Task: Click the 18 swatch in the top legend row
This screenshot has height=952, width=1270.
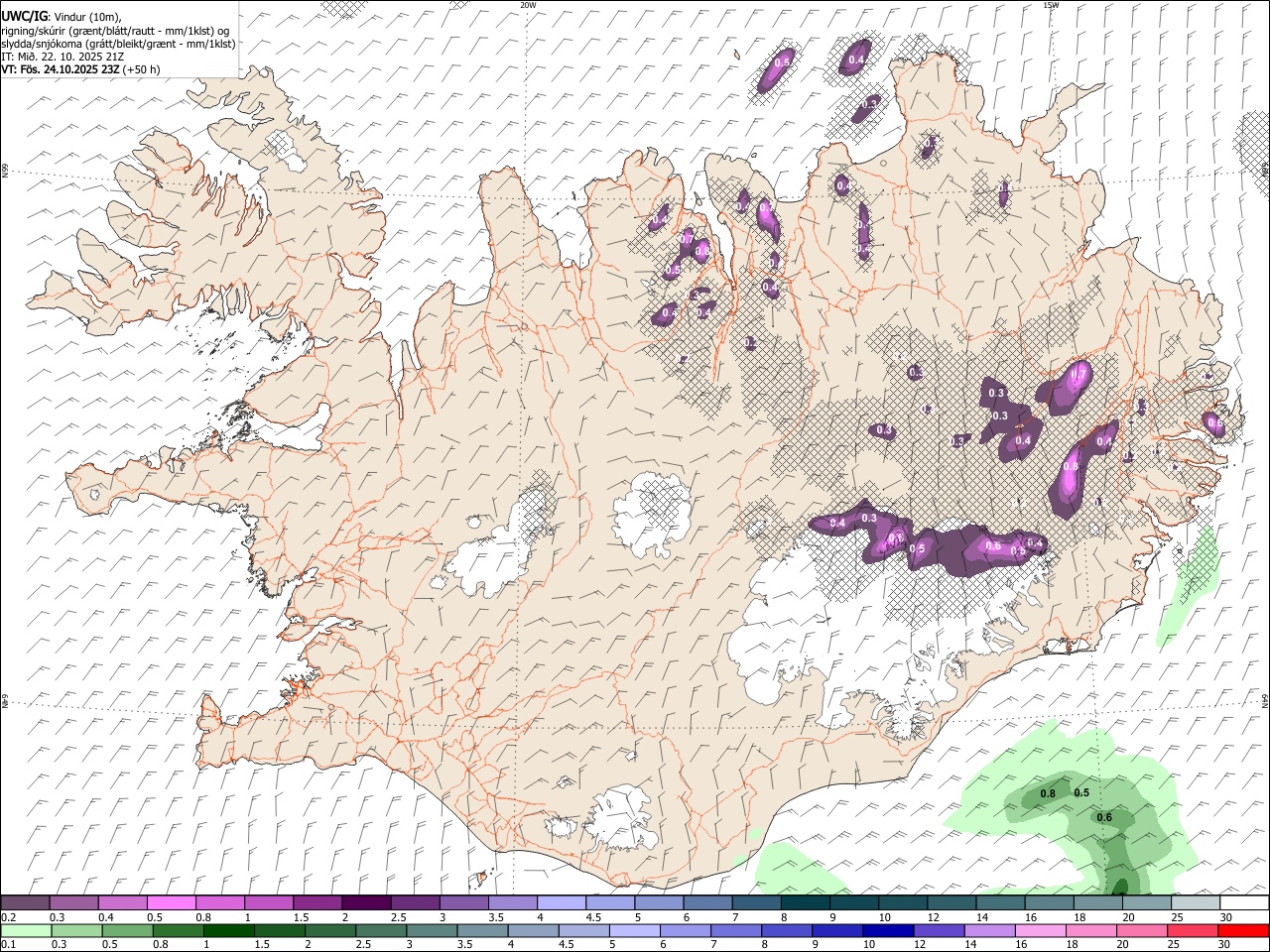Action: (1097, 903)
